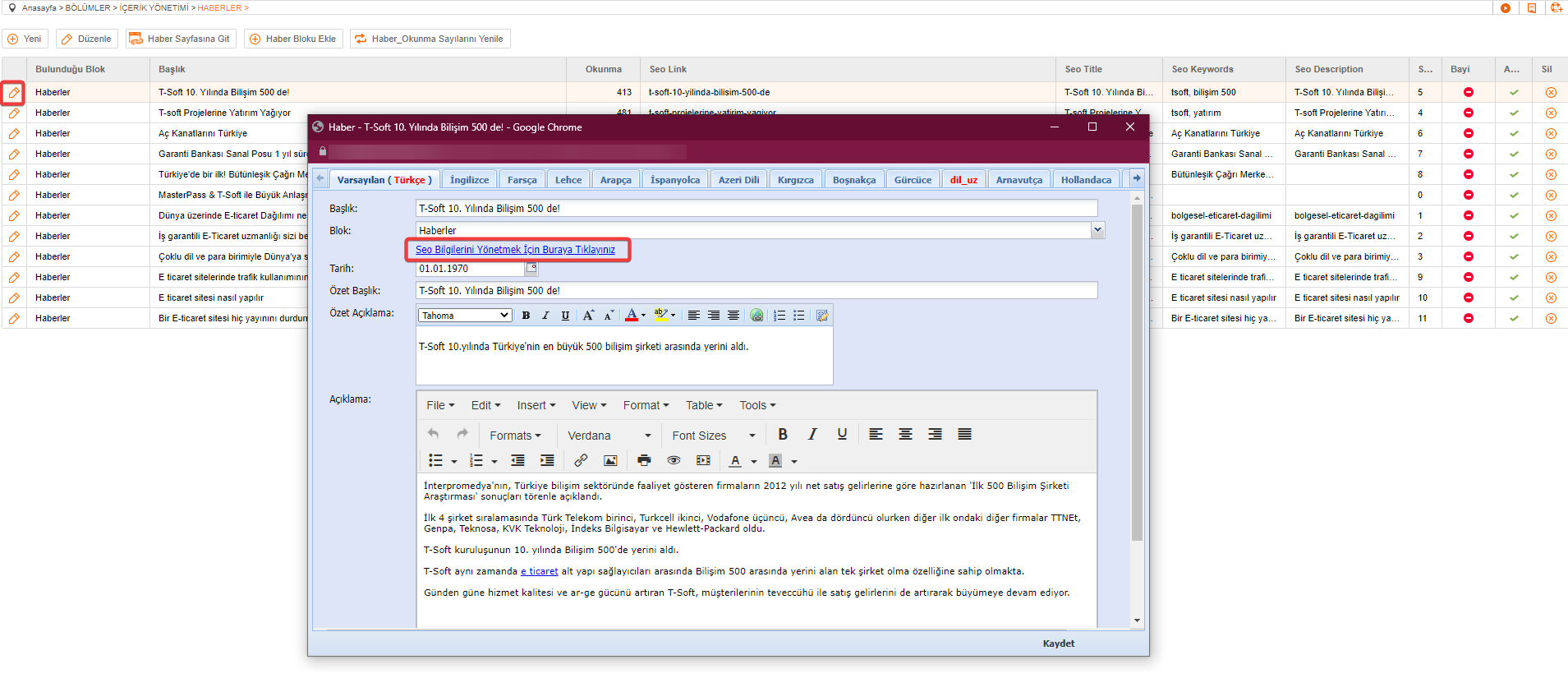Undo in the Açıklama editor
The width and height of the screenshot is (1568, 678).
click(434, 434)
